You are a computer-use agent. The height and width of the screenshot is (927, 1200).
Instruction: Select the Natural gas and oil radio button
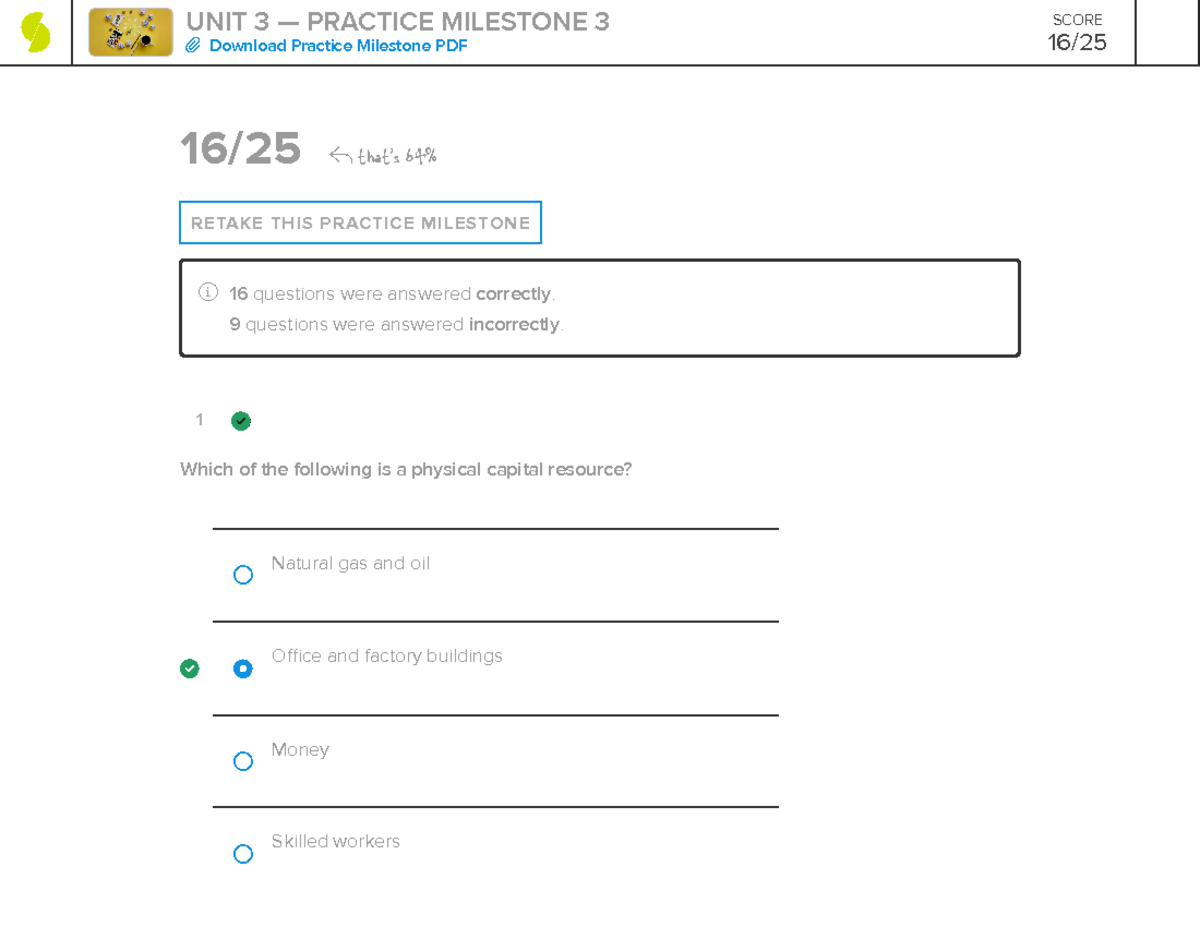click(243, 574)
